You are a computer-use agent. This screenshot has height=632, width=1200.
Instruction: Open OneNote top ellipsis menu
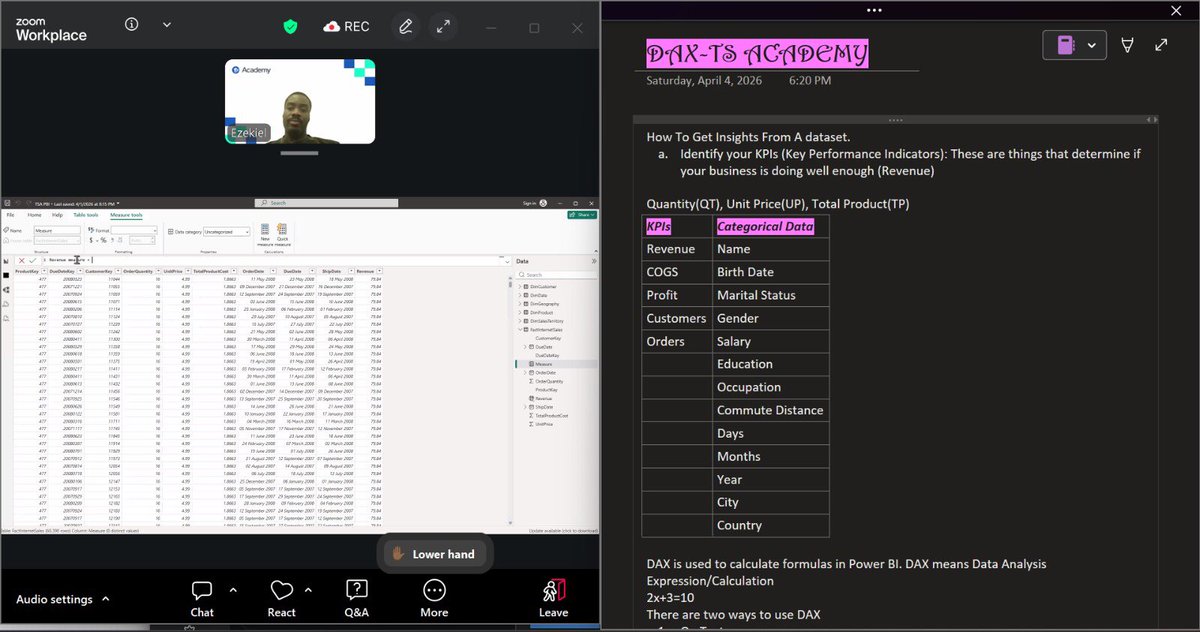pyautogui.click(x=875, y=10)
